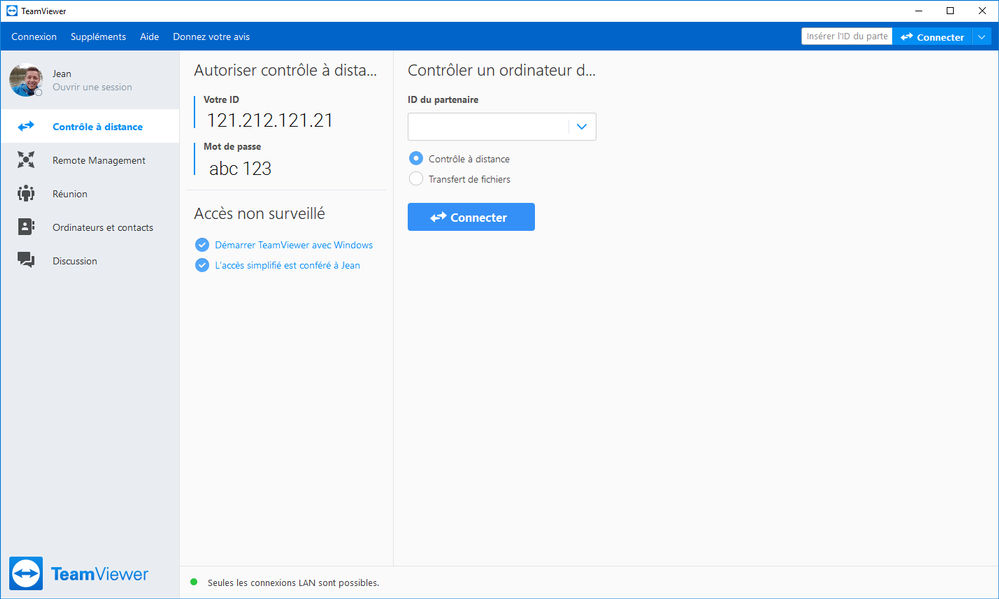999x599 pixels.
Task: Click the Discussion chat bubbles icon
Action: [x=26, y=260]
